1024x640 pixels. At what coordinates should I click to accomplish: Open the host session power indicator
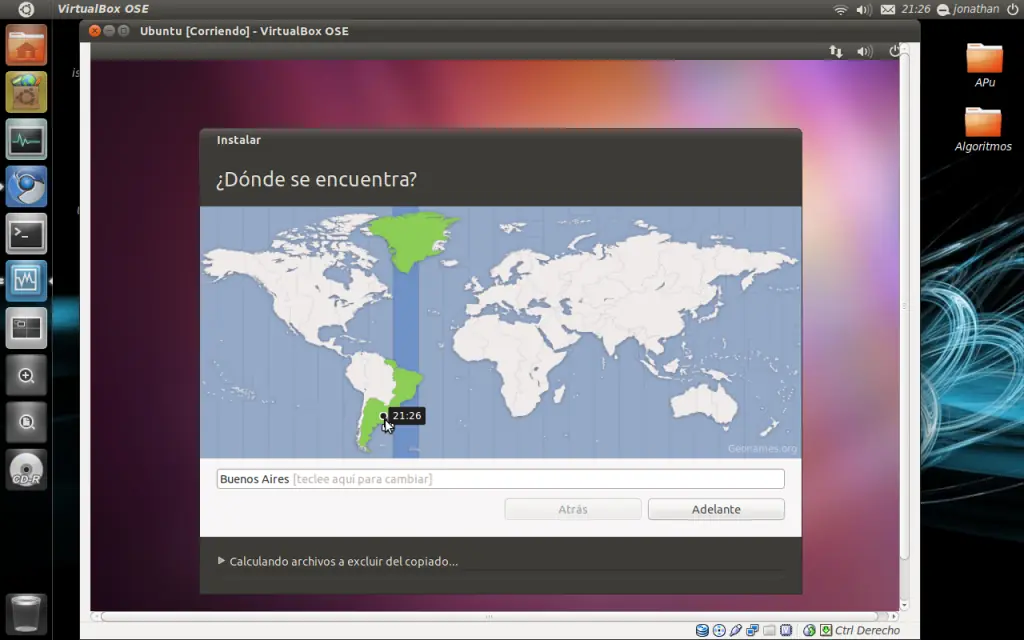(x=1013, y=9)
